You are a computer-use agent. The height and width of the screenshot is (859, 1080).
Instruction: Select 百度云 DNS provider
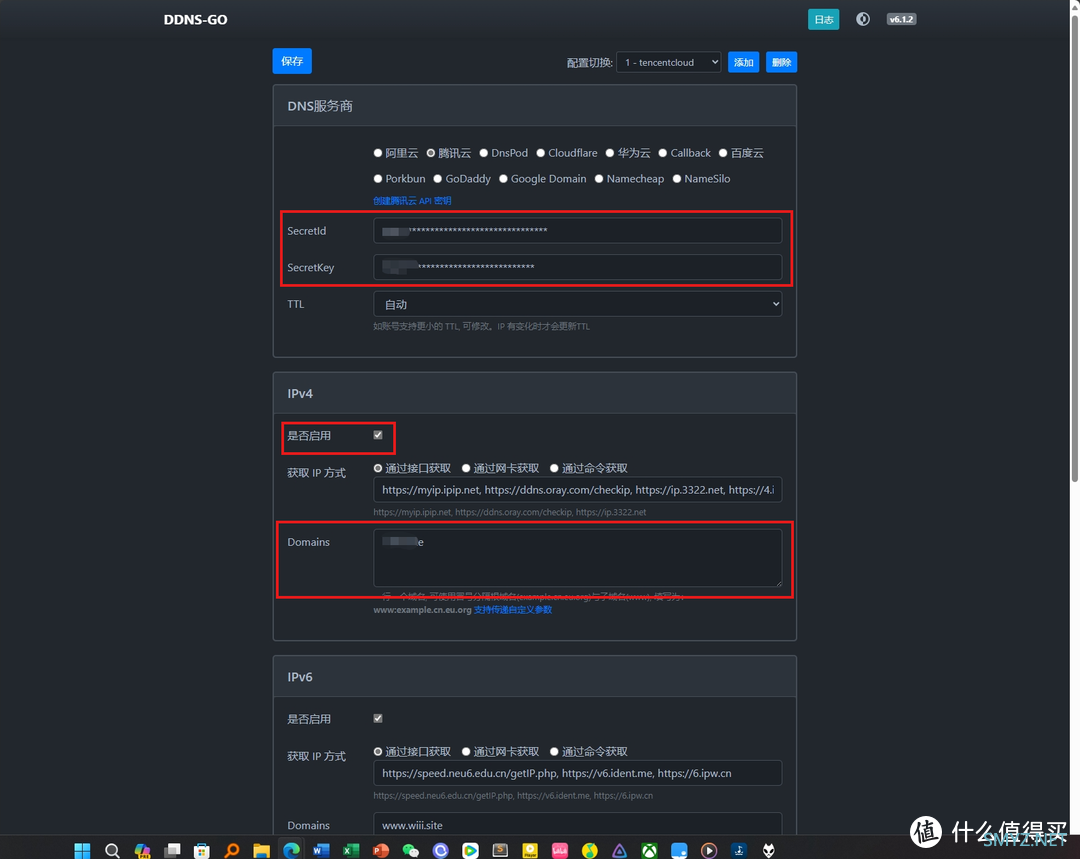[723, 153]
